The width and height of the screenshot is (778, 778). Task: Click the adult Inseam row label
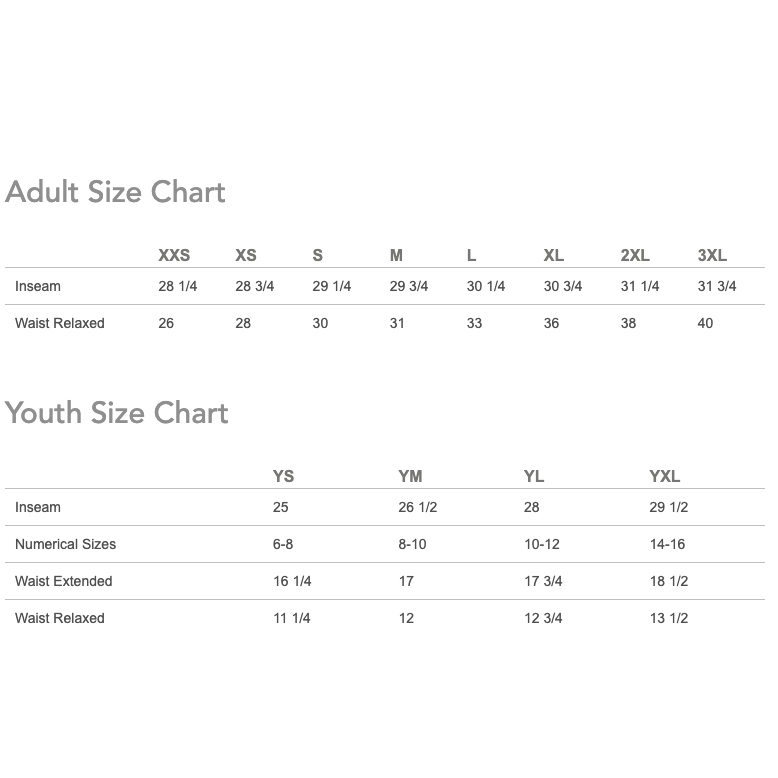coord(38,287)
